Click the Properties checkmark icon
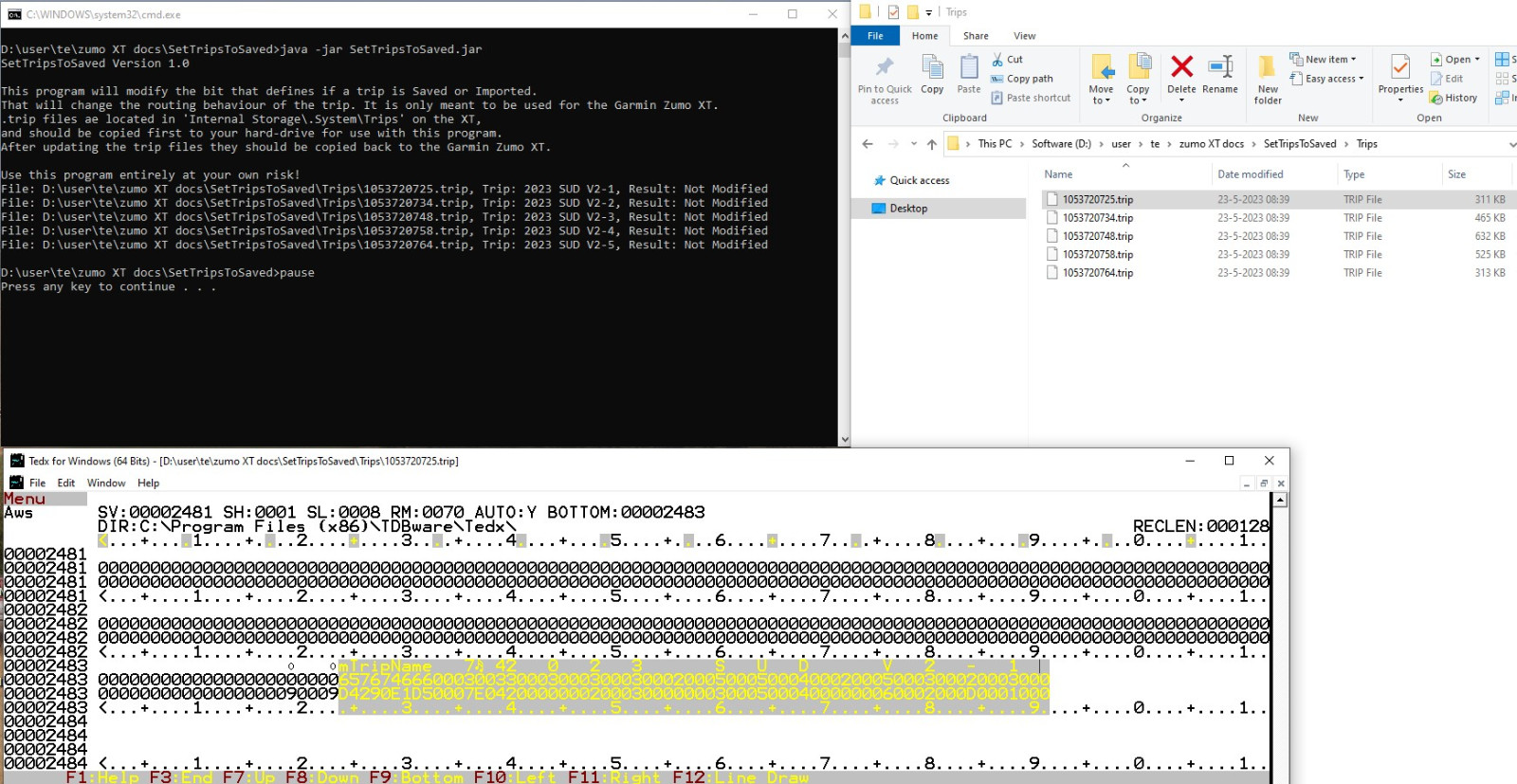 1400,66
